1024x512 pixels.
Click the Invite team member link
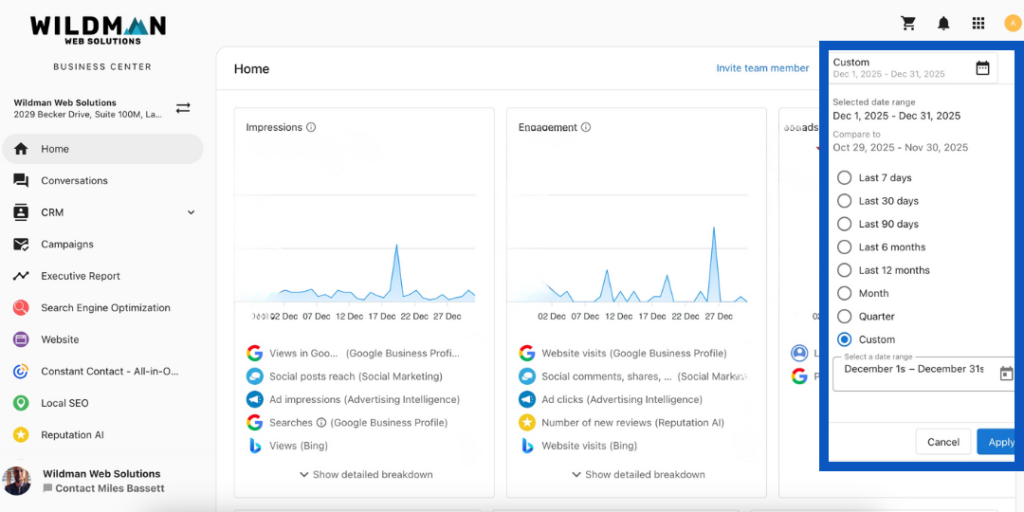762,68
